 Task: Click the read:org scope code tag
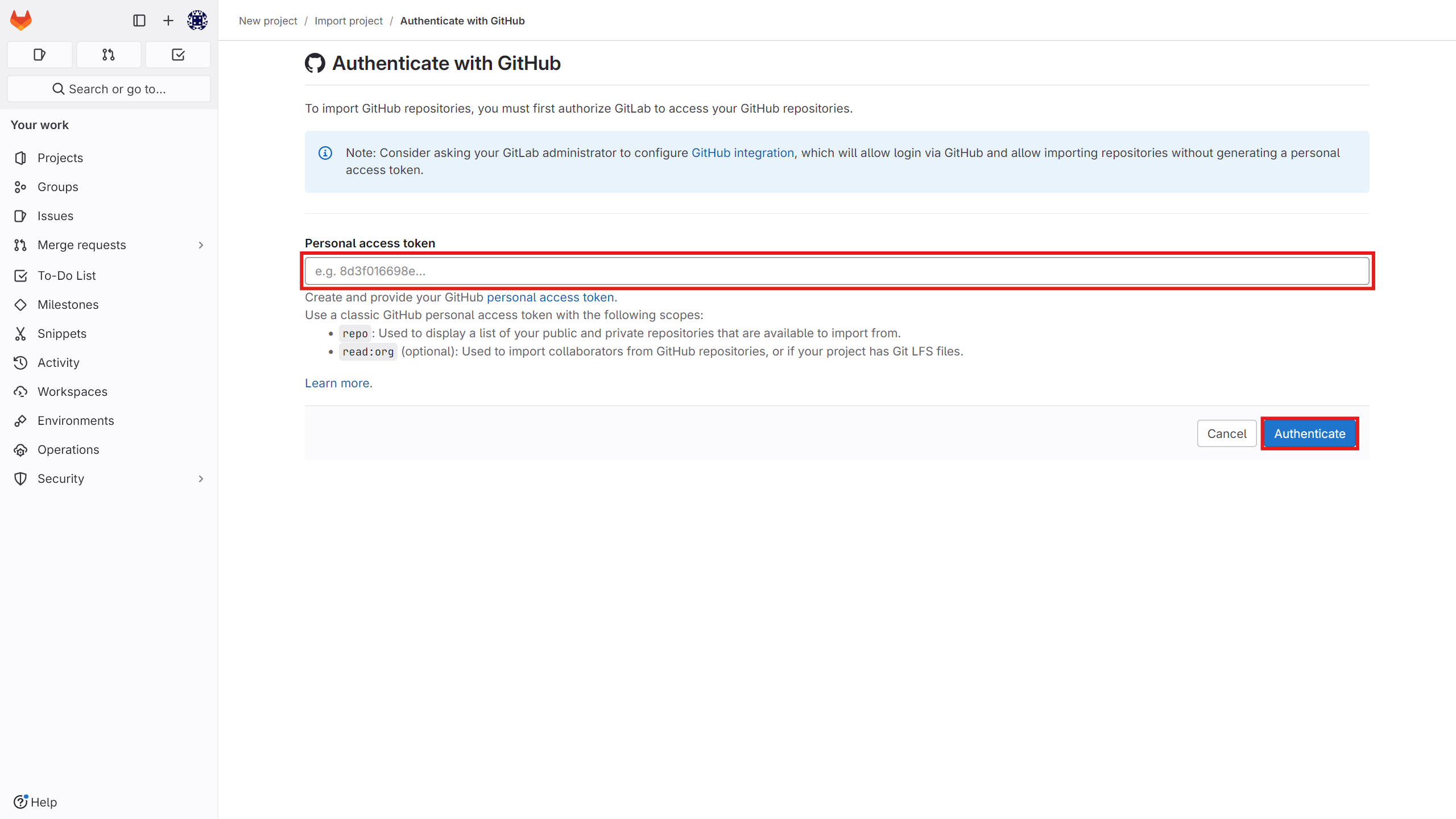click(368, 351)
